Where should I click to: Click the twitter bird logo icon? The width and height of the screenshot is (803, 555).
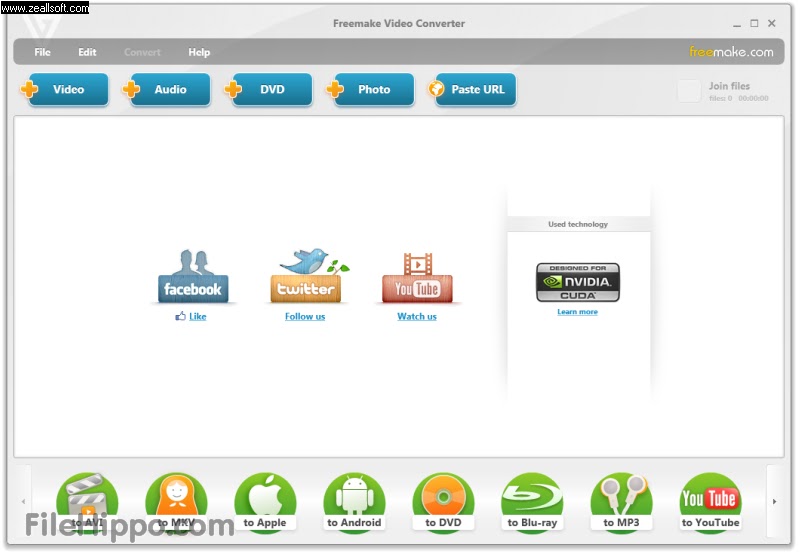(x=309, y=276)
